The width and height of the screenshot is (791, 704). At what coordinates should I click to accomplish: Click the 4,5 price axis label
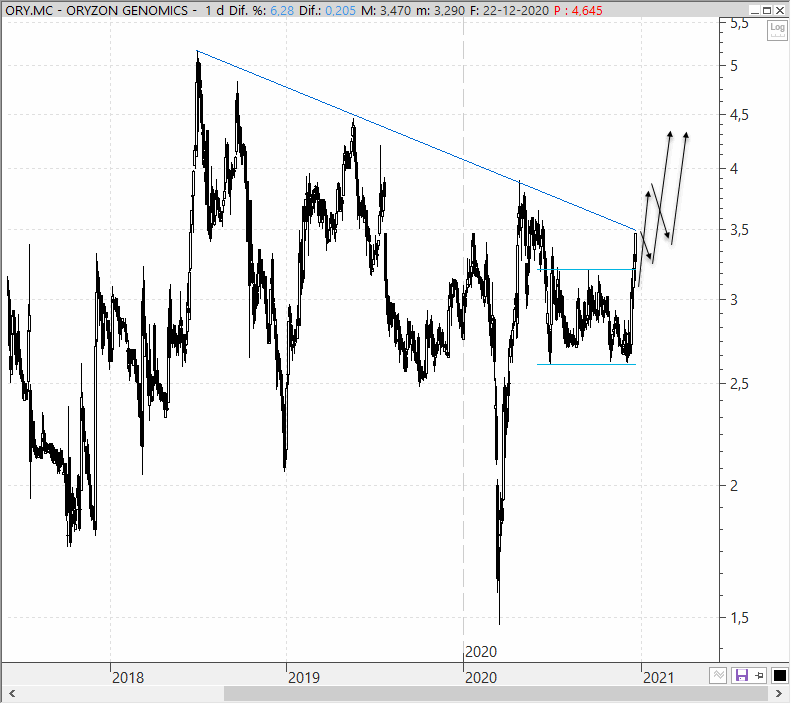(x=740, y=115)
